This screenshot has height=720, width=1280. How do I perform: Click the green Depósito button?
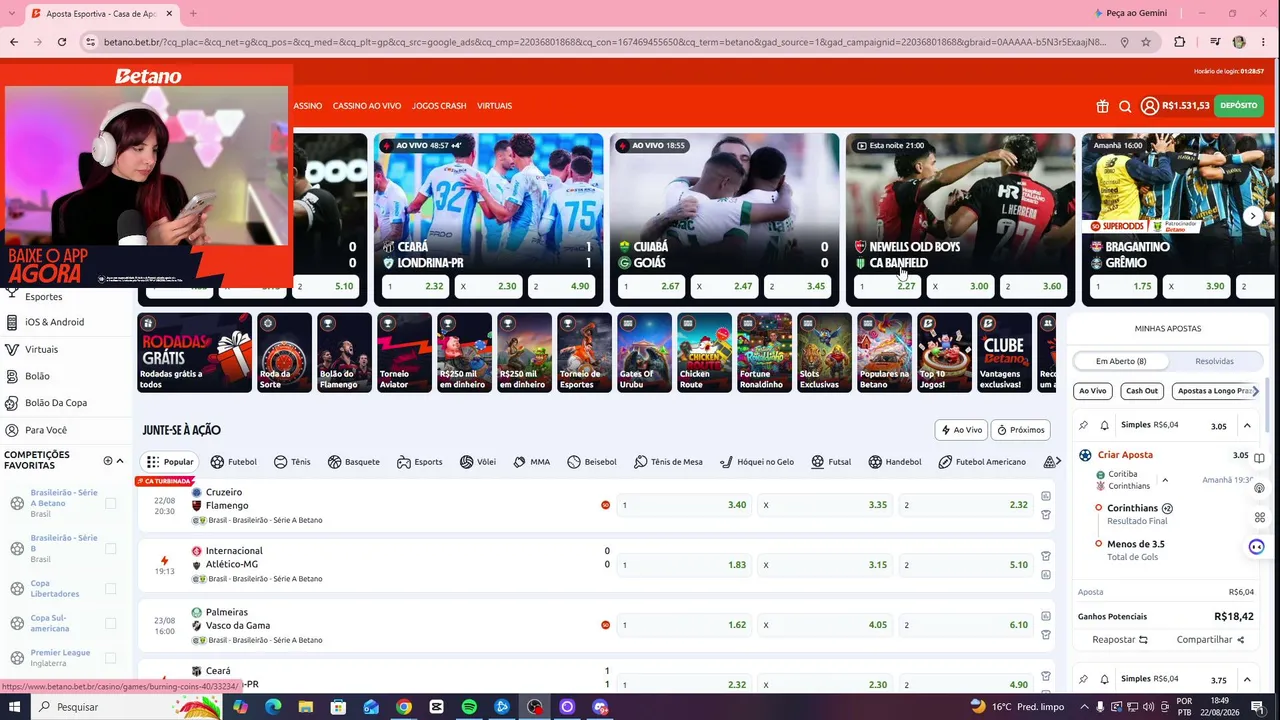(1239, 106)
